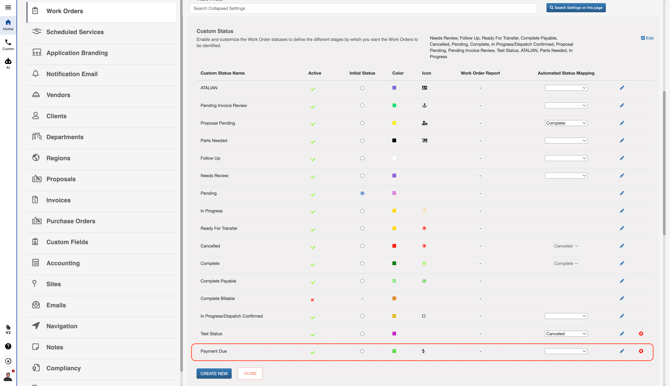Open Parts Needed mapping dropdown
The width and height of the screenshot is (670, 386).
(566, 140)
